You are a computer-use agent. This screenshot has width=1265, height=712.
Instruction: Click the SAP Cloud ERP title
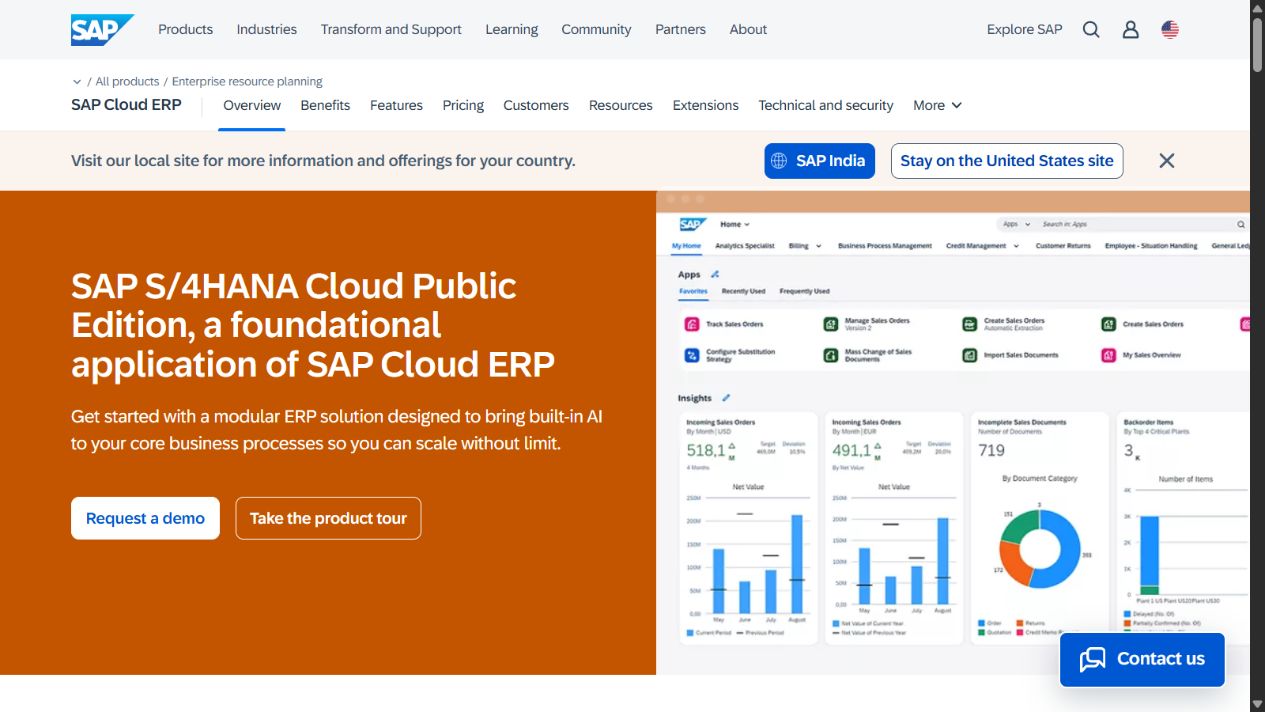[x=126, y=105]
